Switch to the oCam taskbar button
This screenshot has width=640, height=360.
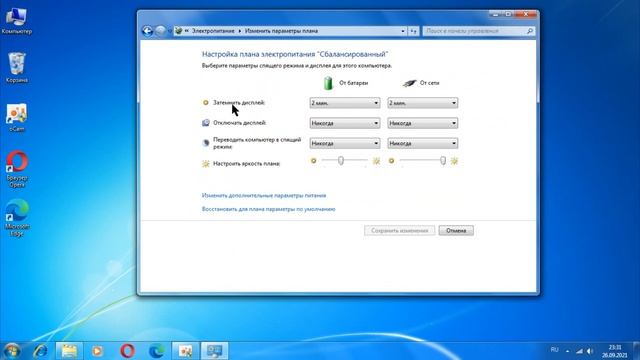tap(185, 351)
